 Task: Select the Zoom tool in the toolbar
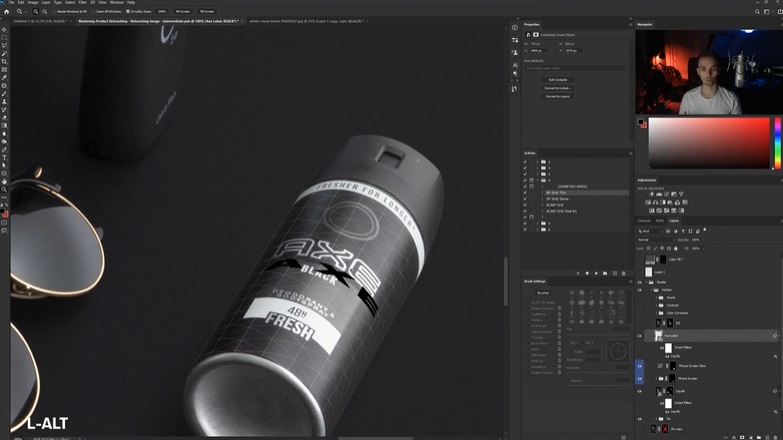coord(4,189)
